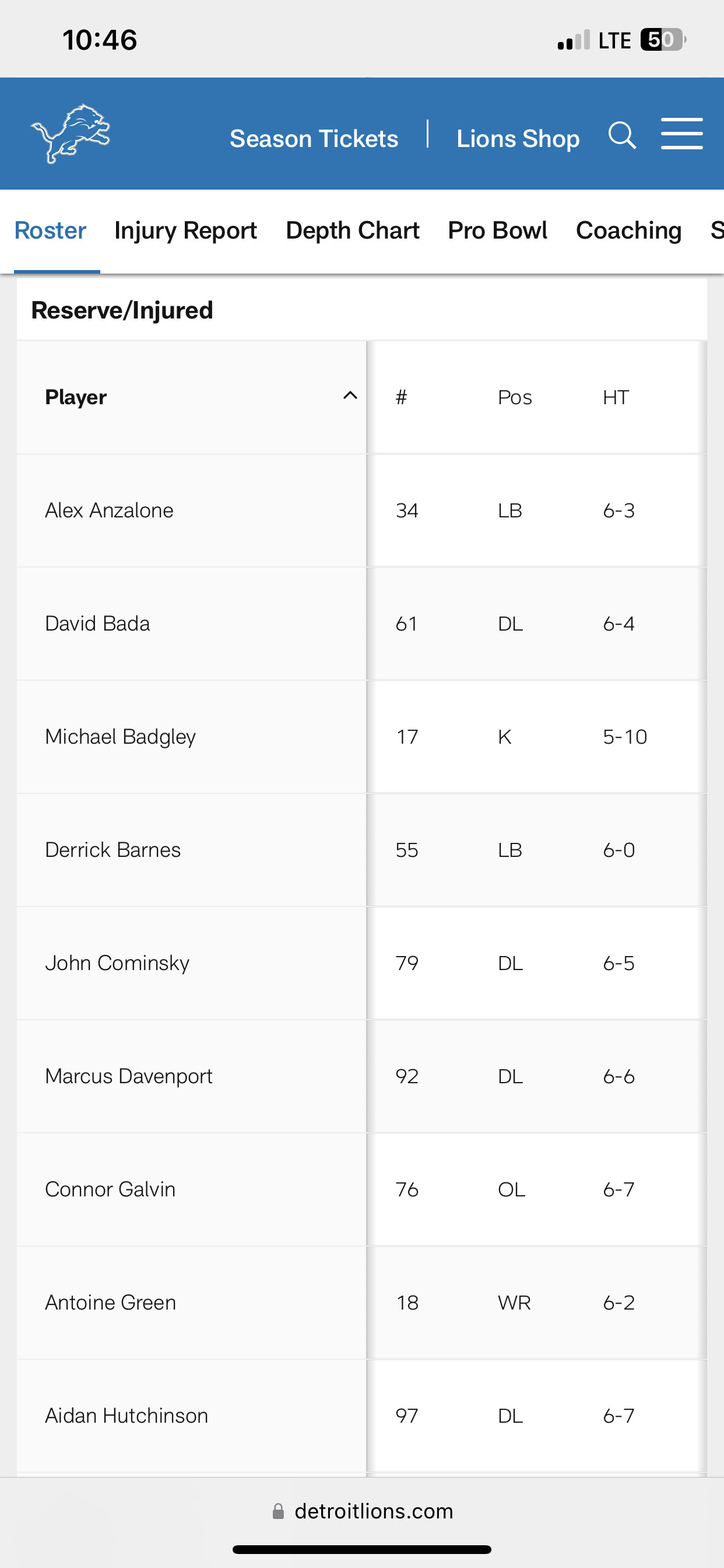
Task: Open Aidan Hutchinson player page
Action: point(126,1416)
